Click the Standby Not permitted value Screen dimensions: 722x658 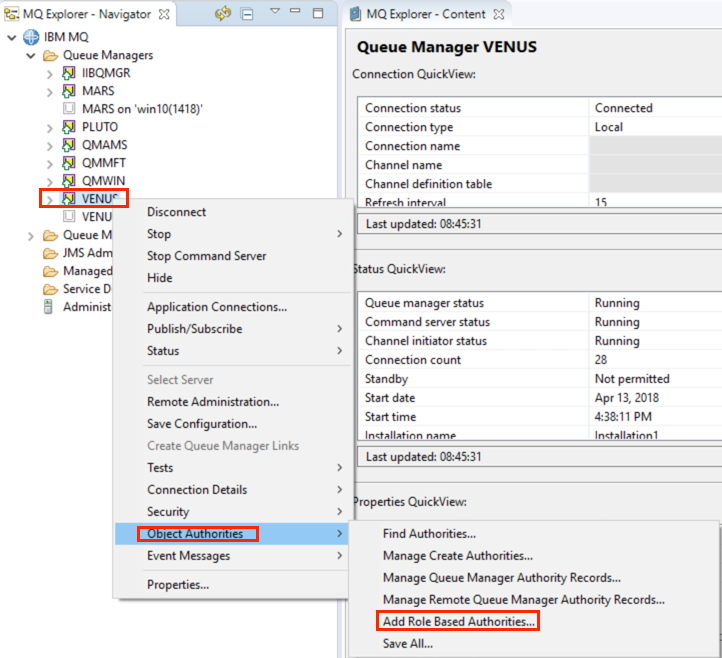(x=632, y=379)
